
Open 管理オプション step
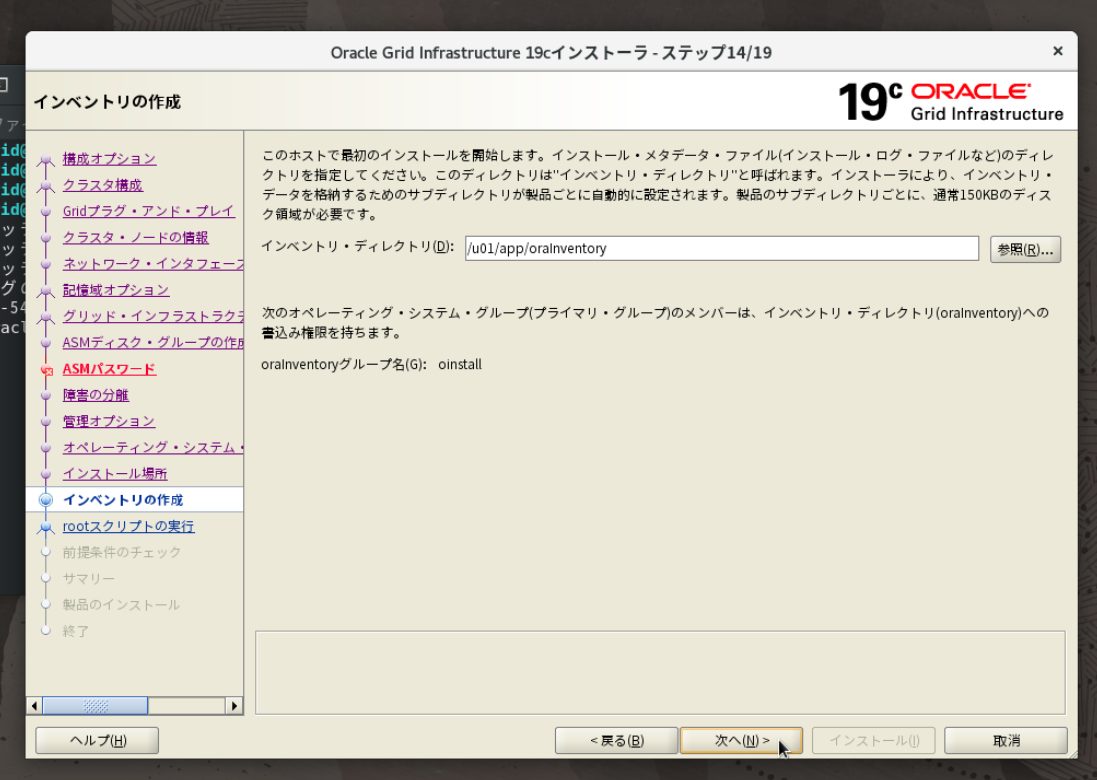click(108, 421)
